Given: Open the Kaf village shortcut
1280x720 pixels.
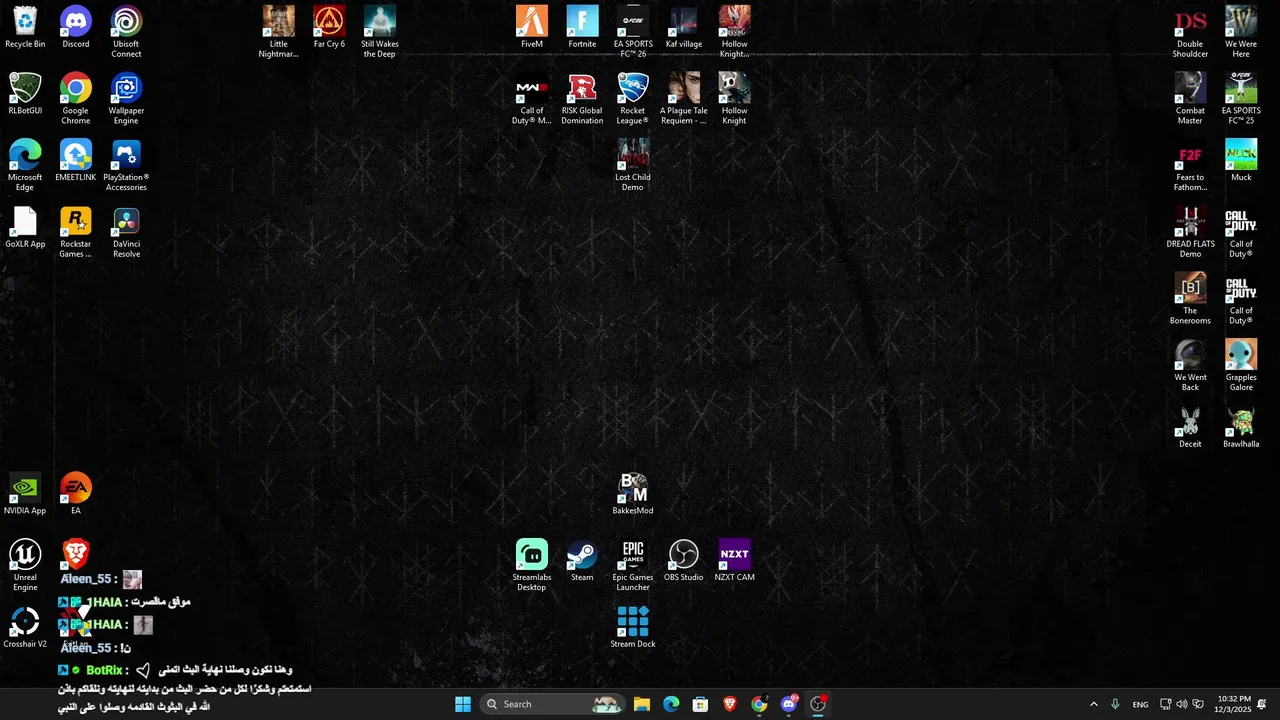Looking at the screenshot, I should pyautogui.click(x=684, y=28).
